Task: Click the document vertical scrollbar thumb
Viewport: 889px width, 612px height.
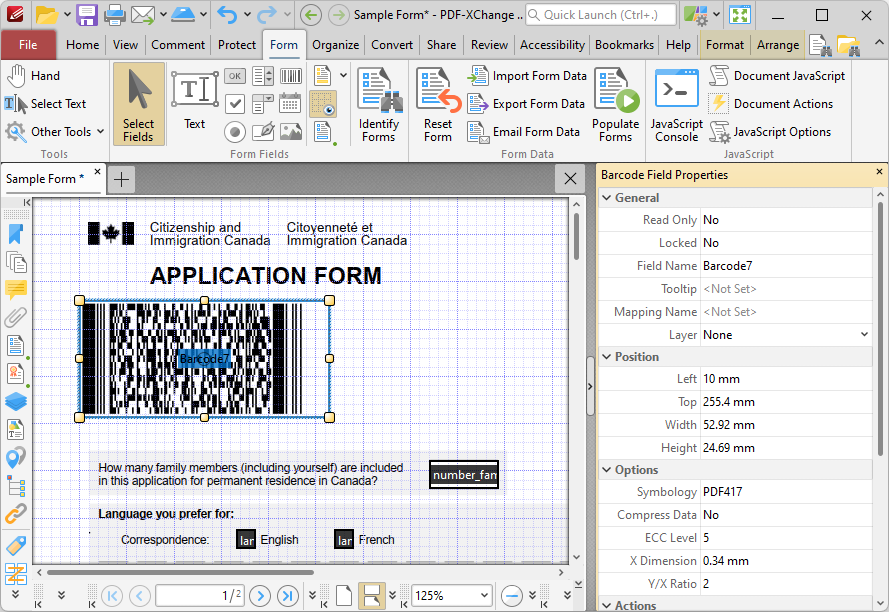Action: pos(577,236)
